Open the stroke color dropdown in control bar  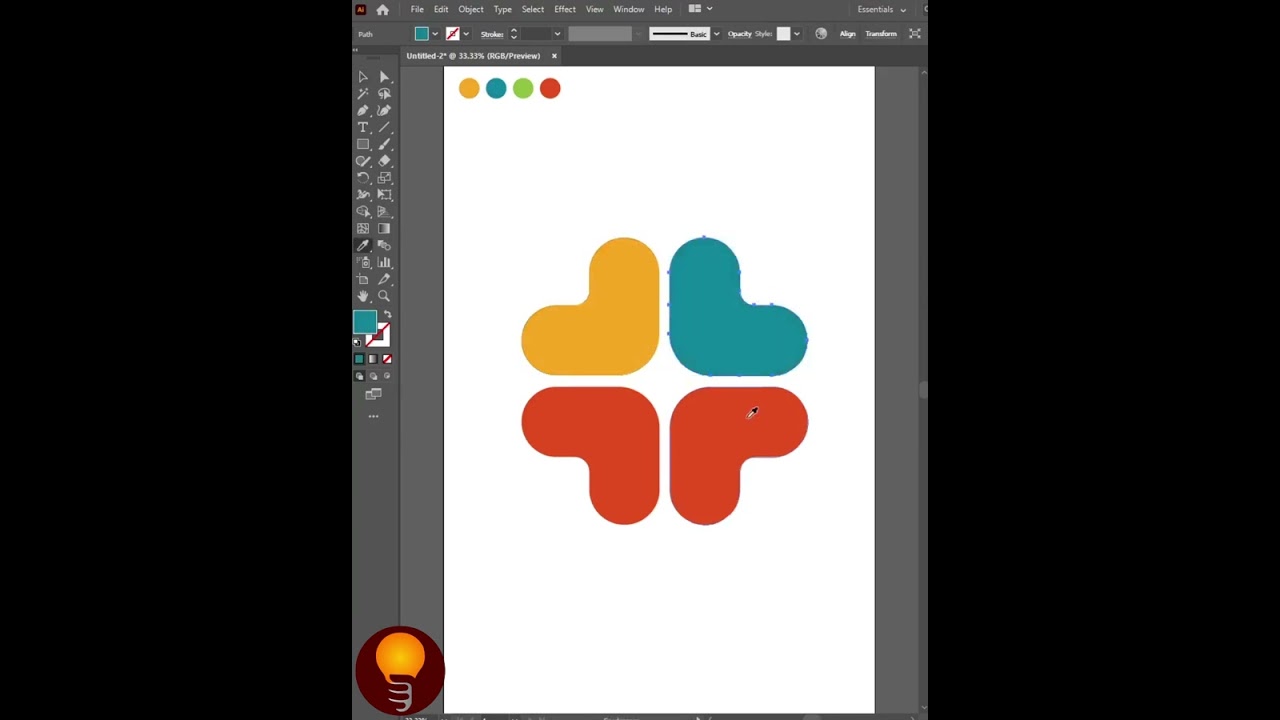click(x=465, y=34)
